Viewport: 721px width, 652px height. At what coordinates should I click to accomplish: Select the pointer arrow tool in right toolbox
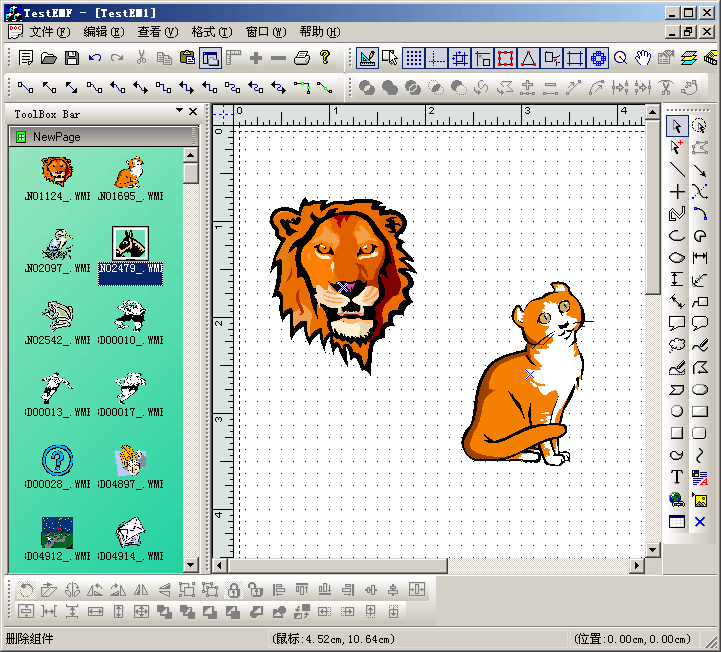pos(677,126)
